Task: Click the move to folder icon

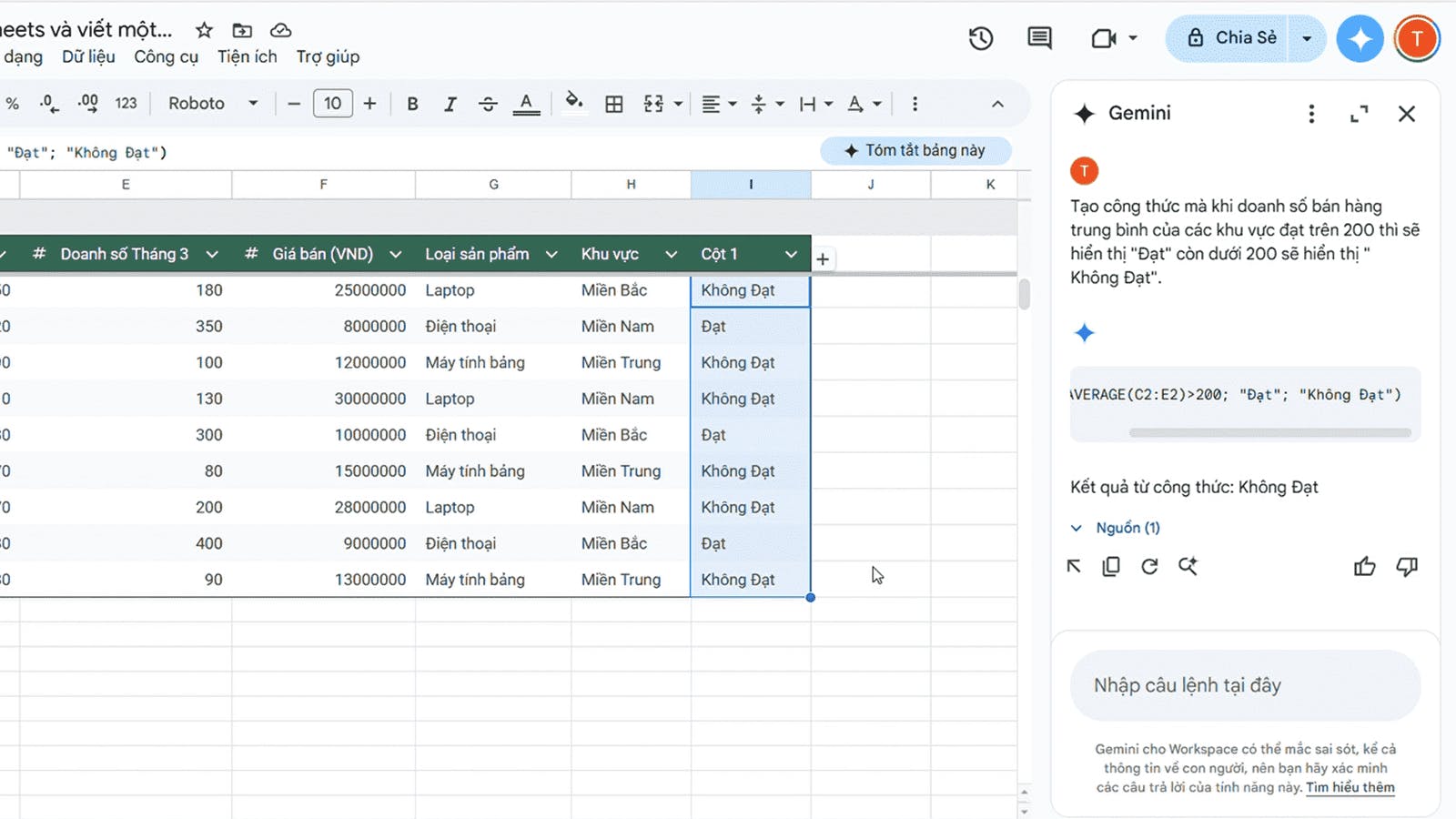Action: click(x=242, y=30)
